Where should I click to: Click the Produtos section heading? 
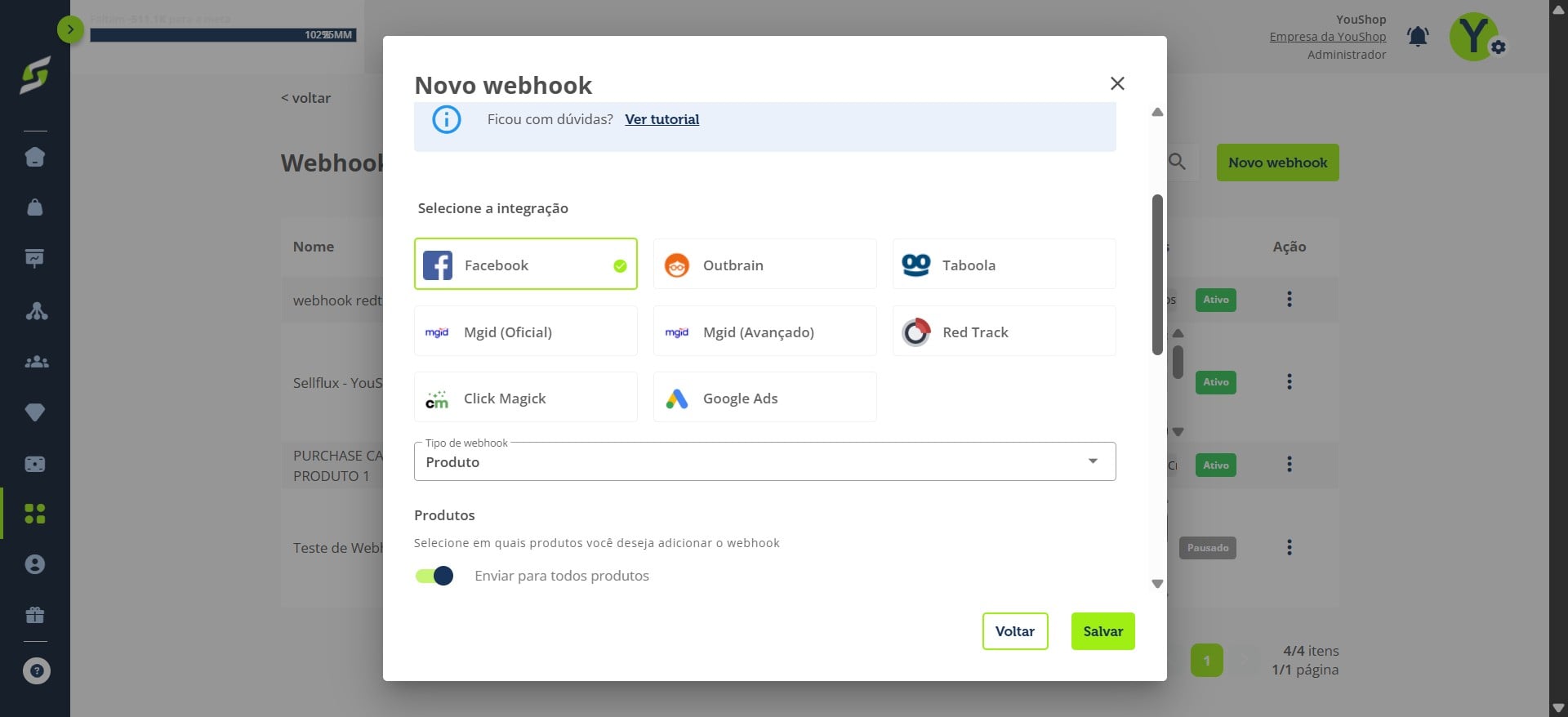(x=444, y=515)
